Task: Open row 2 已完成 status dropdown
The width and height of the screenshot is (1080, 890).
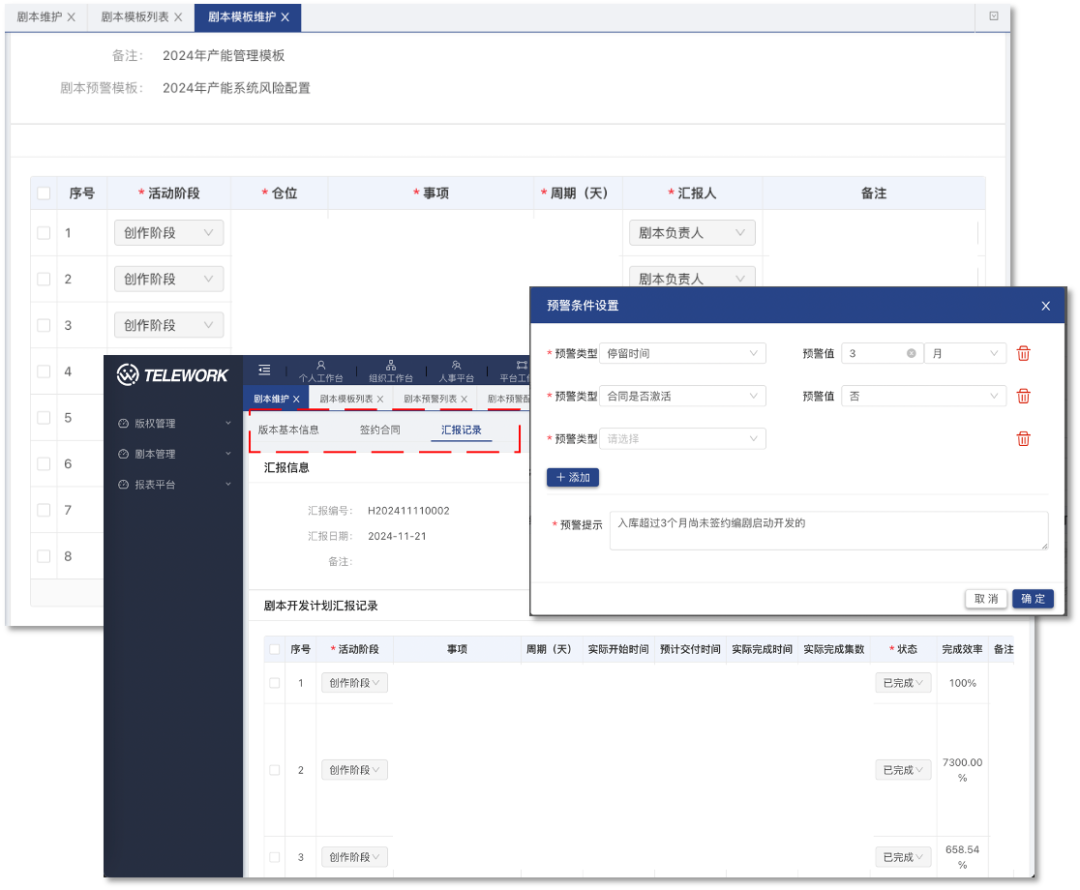Action: coord(903,769)
